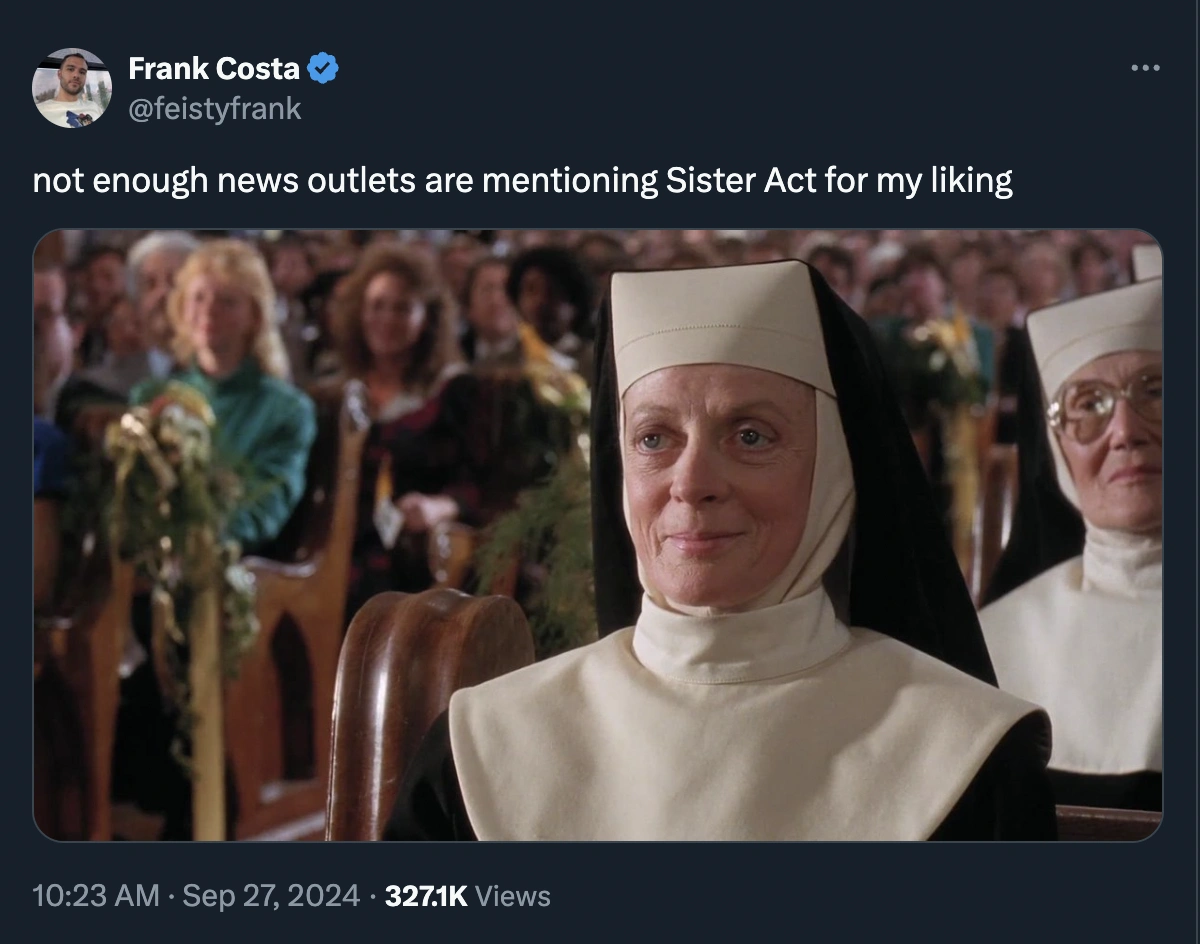Open the attached movie still image
The width and height of the screenshot is (1200, 944).
click(x=597, y=535)
